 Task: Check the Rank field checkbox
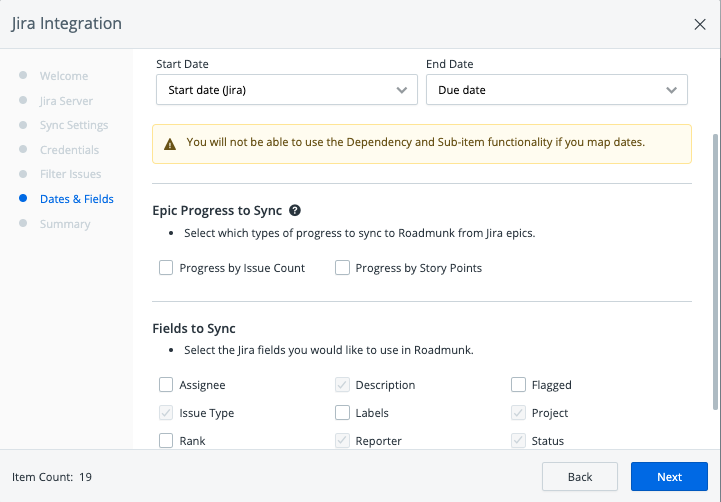click(166, 440)
